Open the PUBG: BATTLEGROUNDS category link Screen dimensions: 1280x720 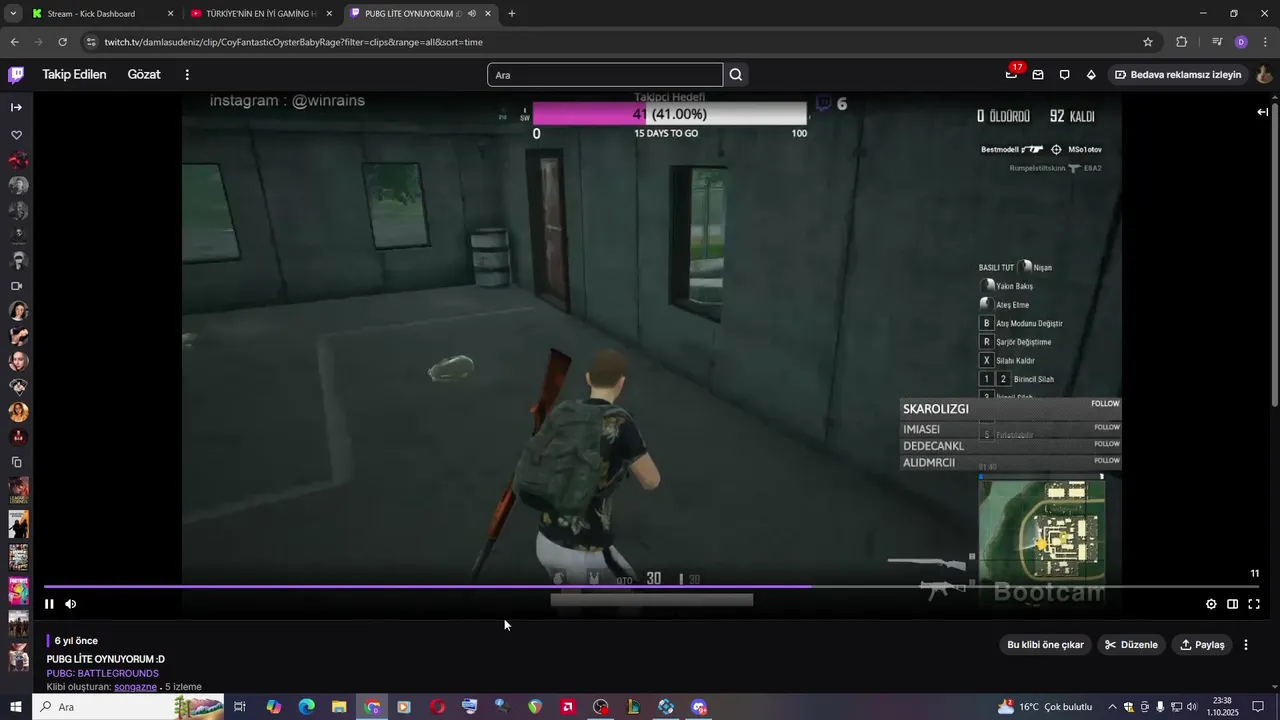coord(103,673)
